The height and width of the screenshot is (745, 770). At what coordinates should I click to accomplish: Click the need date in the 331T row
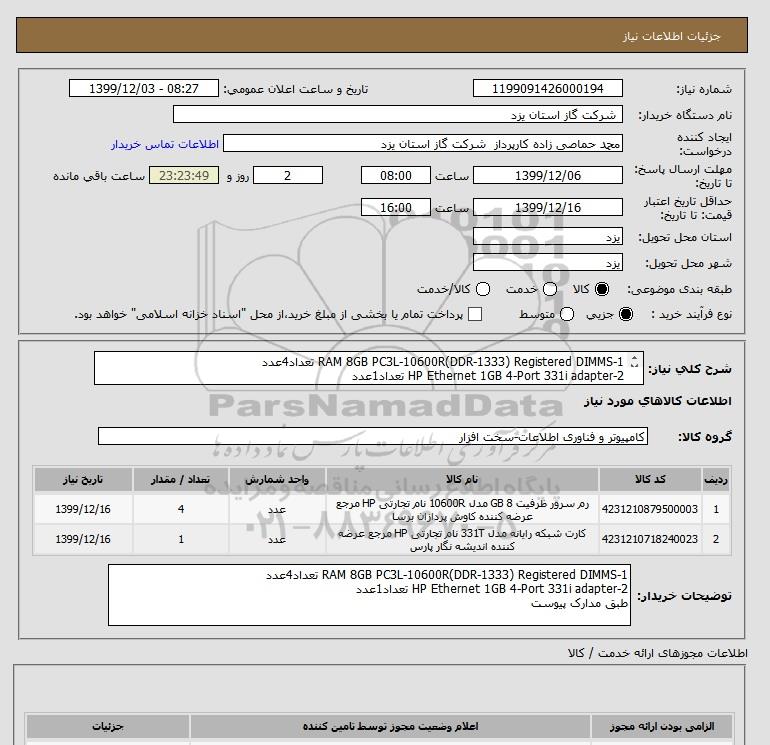click(83, 539)
